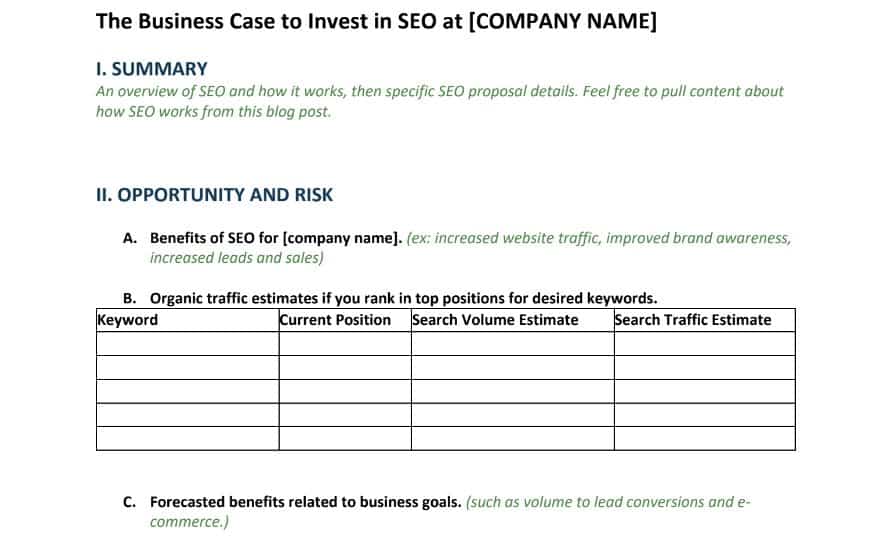Click the Current Position header cell
Viewport: 890px width, 544px height.
345,320
